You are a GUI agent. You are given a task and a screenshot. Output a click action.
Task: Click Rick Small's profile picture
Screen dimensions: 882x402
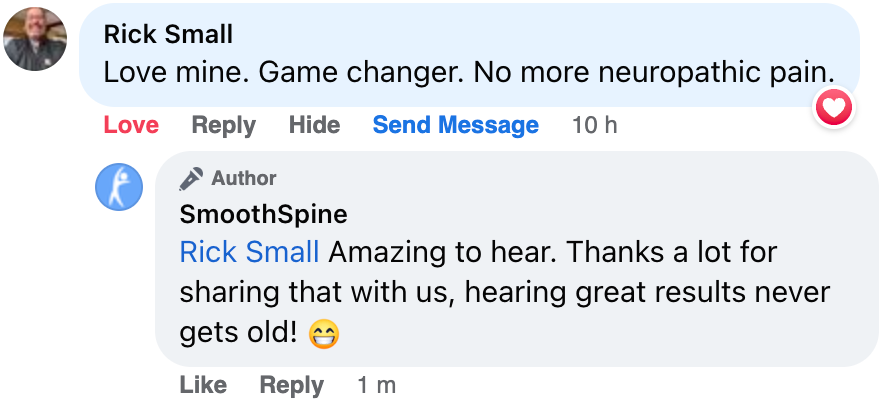tap(35, 37)
